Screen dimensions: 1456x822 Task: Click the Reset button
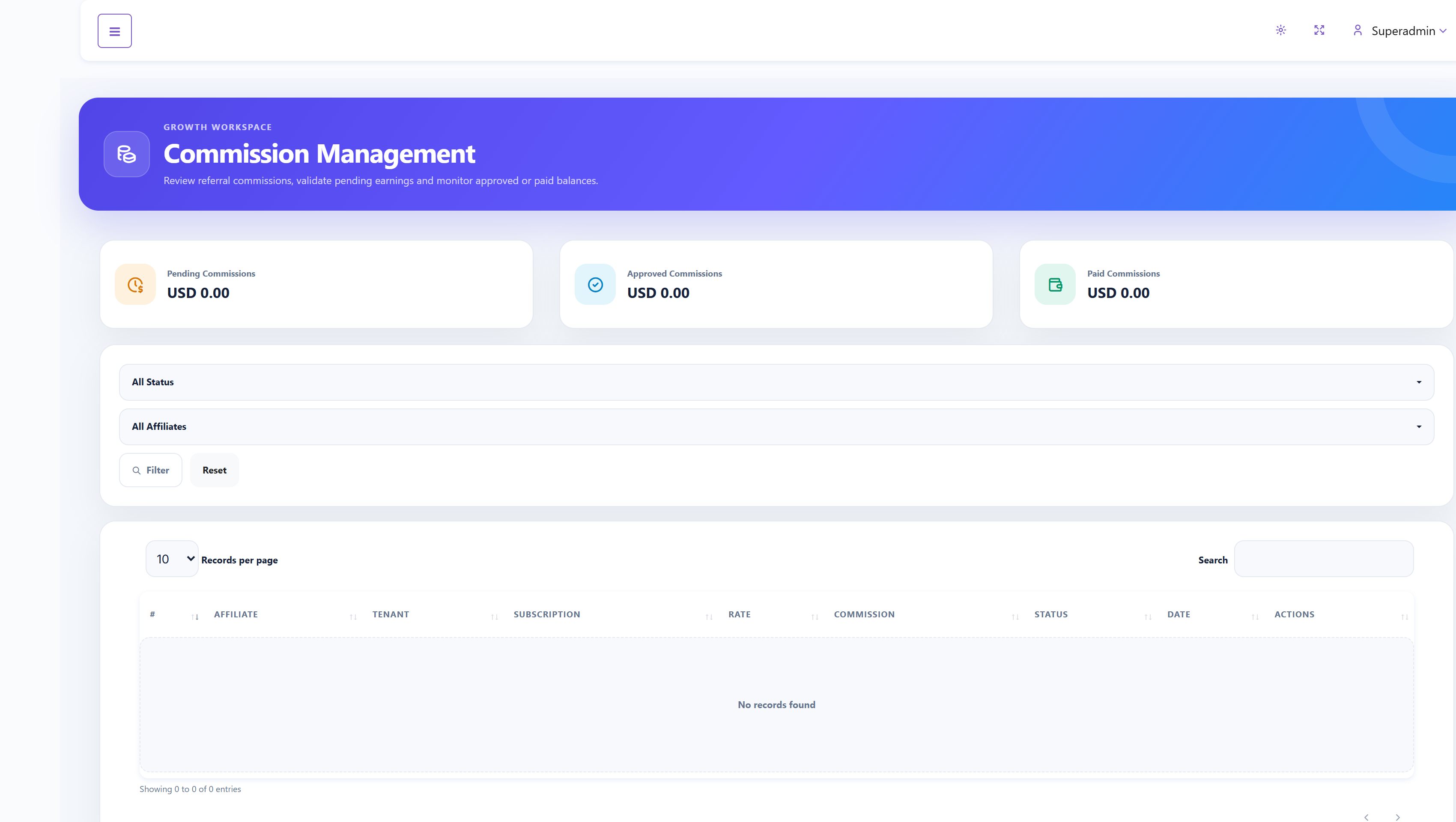[x=214, y=470]
